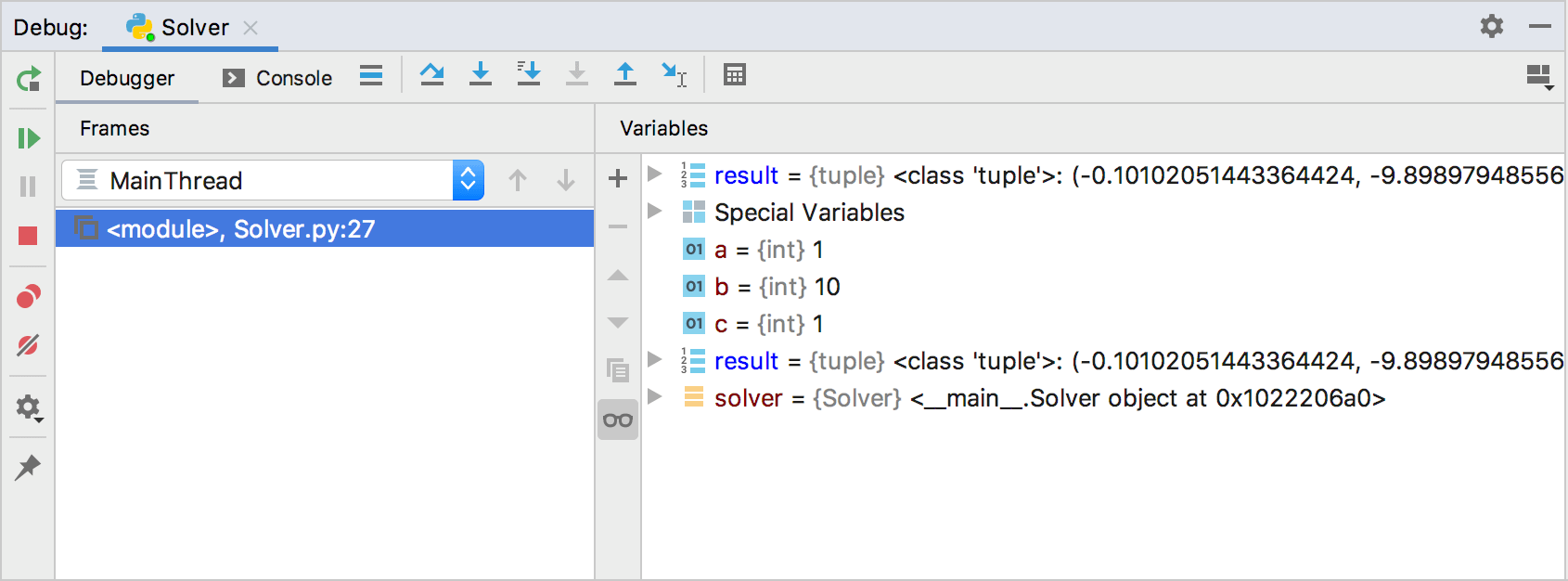This screenshot has width=1568, height=581.
Task: Toggle Show Watches in Variables view
Action: (618, 420)
